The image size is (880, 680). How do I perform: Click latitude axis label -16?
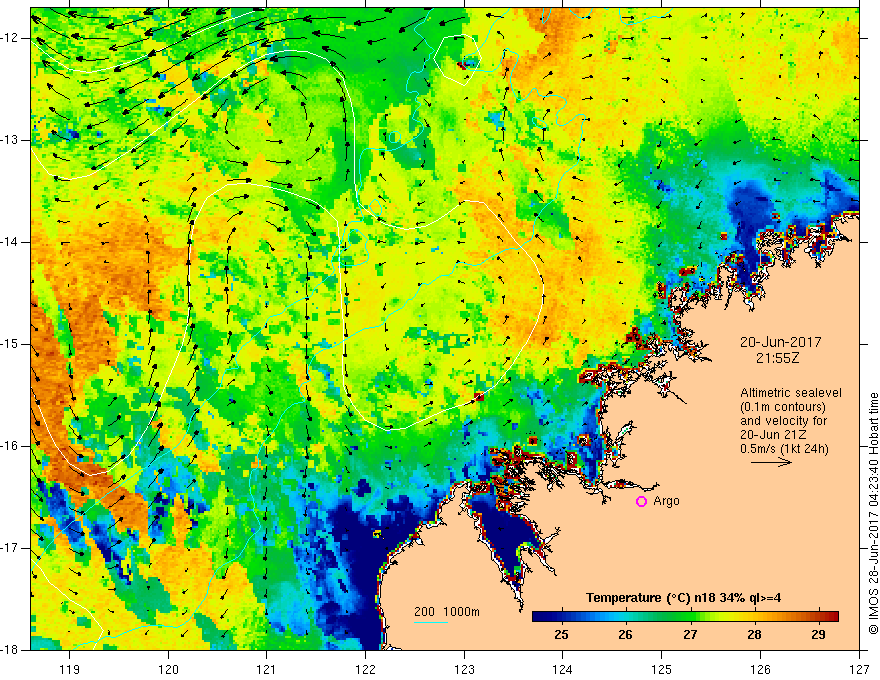point(10,446)
